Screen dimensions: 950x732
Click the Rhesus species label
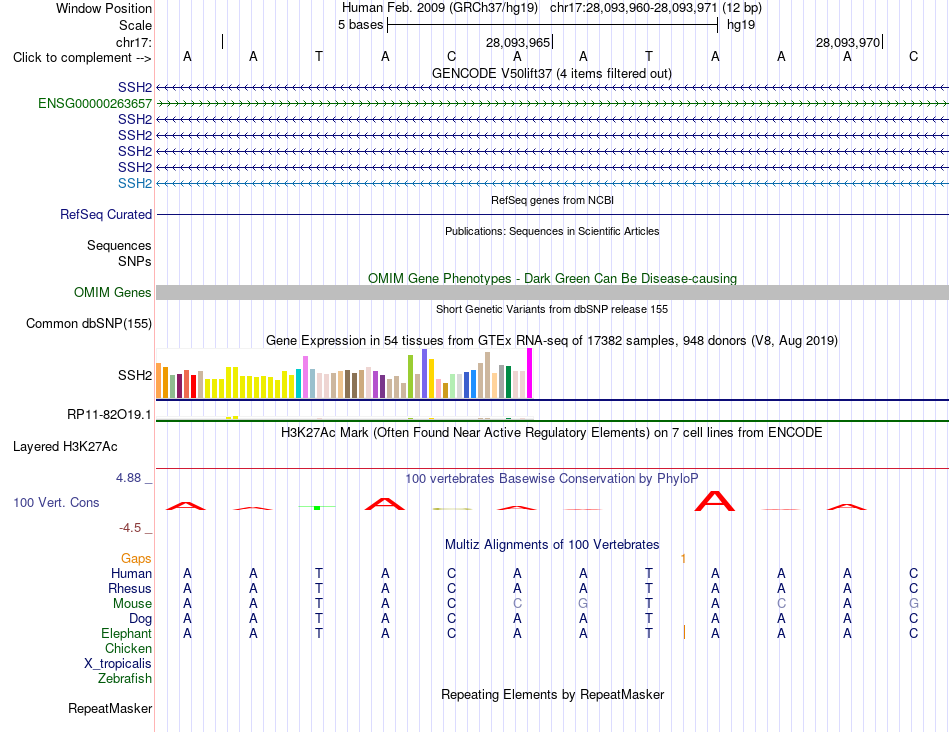pyautogui.click(x=130, y=588)
